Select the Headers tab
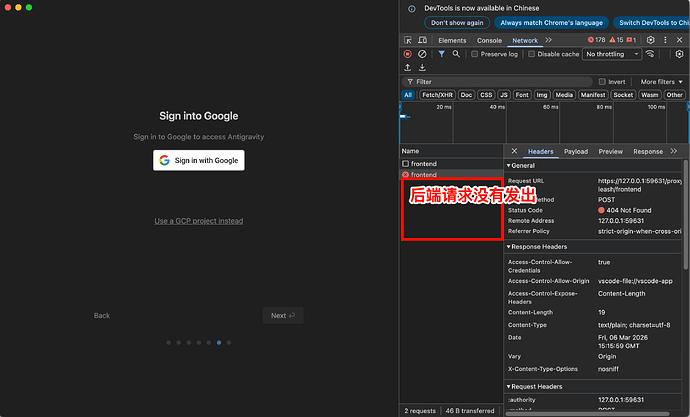690x417 pixels. (x=540, y=151)
